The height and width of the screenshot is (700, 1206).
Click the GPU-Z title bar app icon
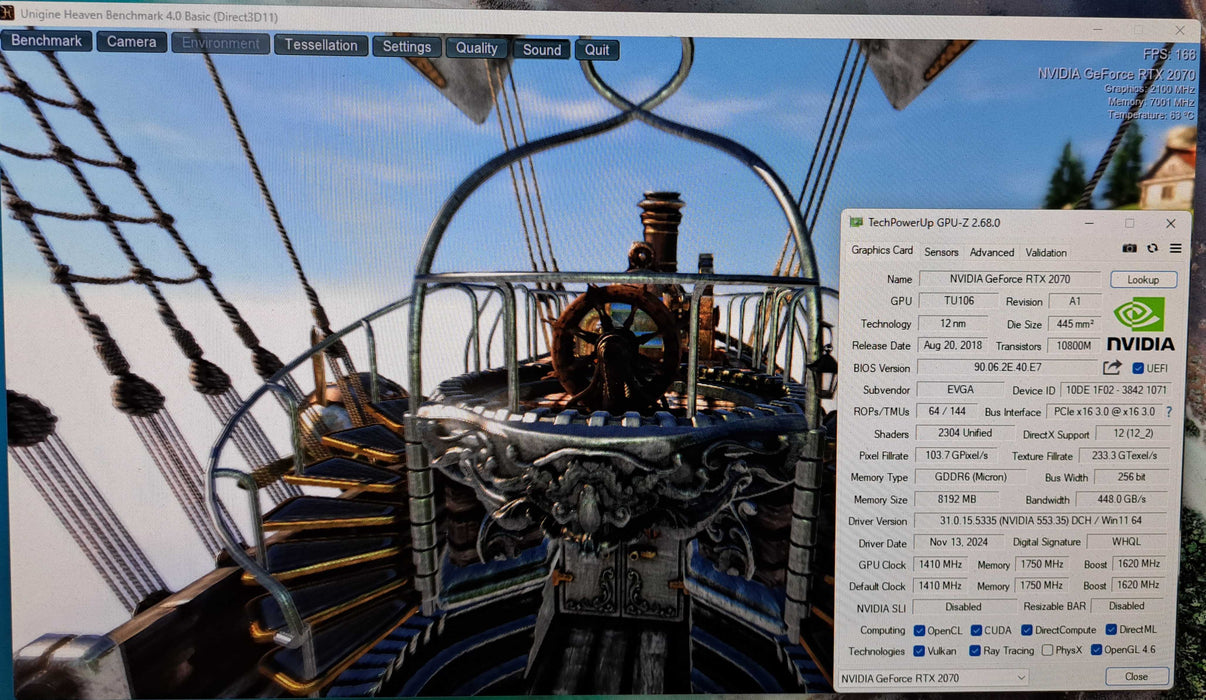click(x=855, y=222)
